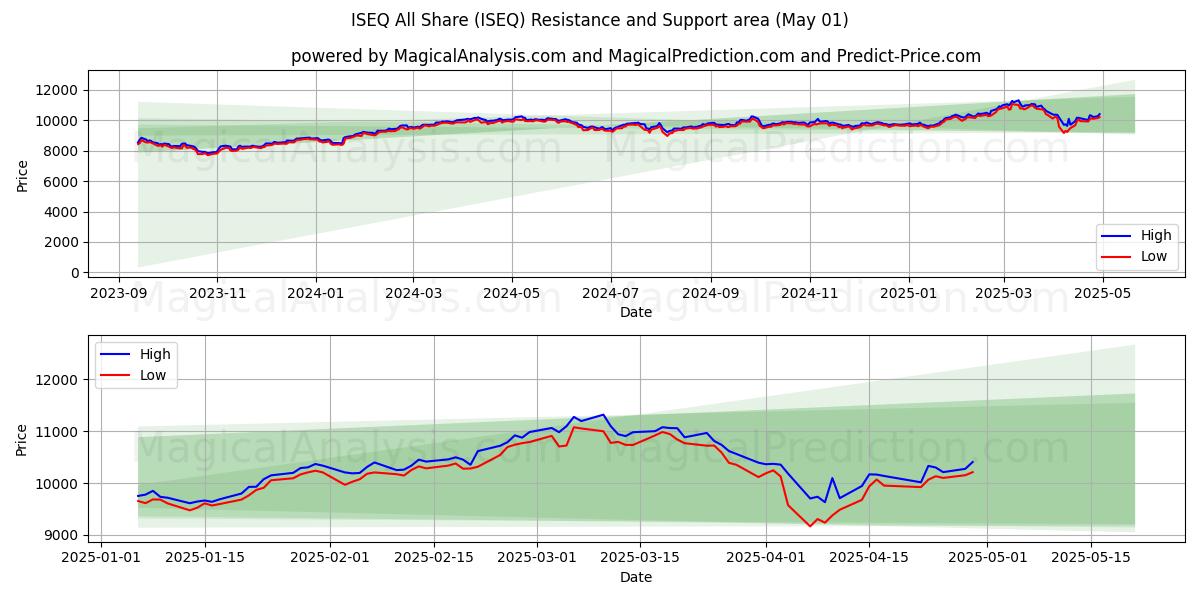Image resolution: width=1200 pixels, height=600 pixels.
Task: Click the '4000' price label on the top chart
Action: point(62,212)
